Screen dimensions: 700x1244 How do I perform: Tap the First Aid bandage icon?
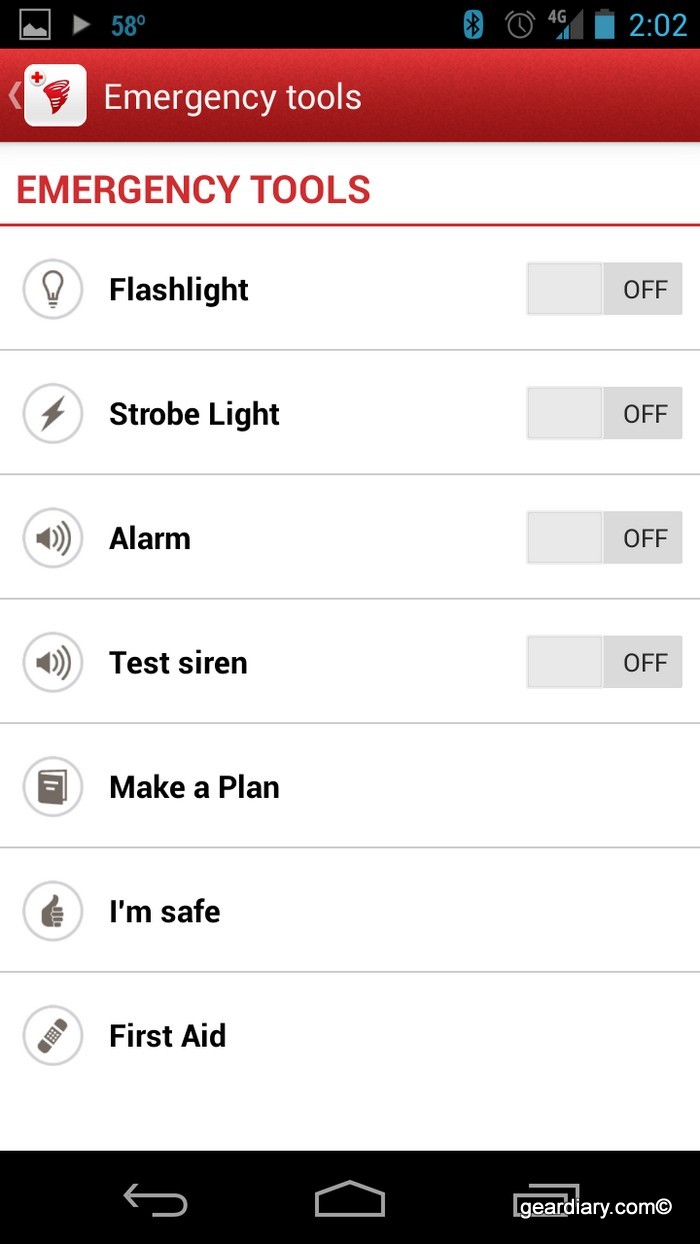coord(52,1035)
